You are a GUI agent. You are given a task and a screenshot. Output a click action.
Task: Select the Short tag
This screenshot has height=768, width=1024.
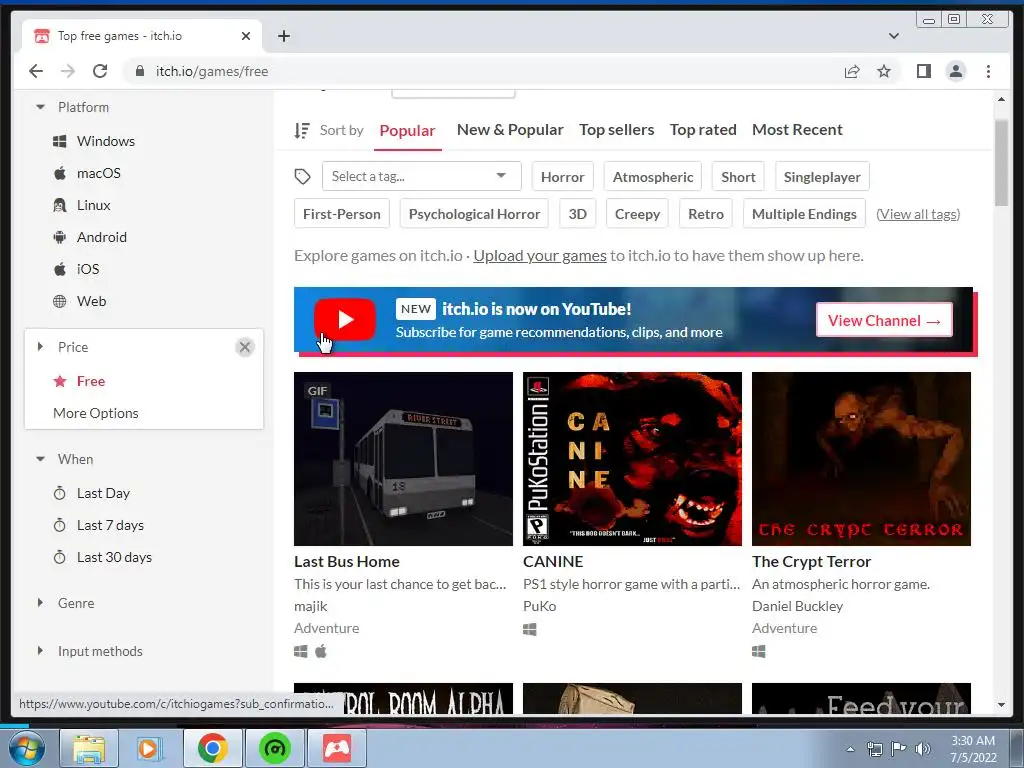[738, 177]
